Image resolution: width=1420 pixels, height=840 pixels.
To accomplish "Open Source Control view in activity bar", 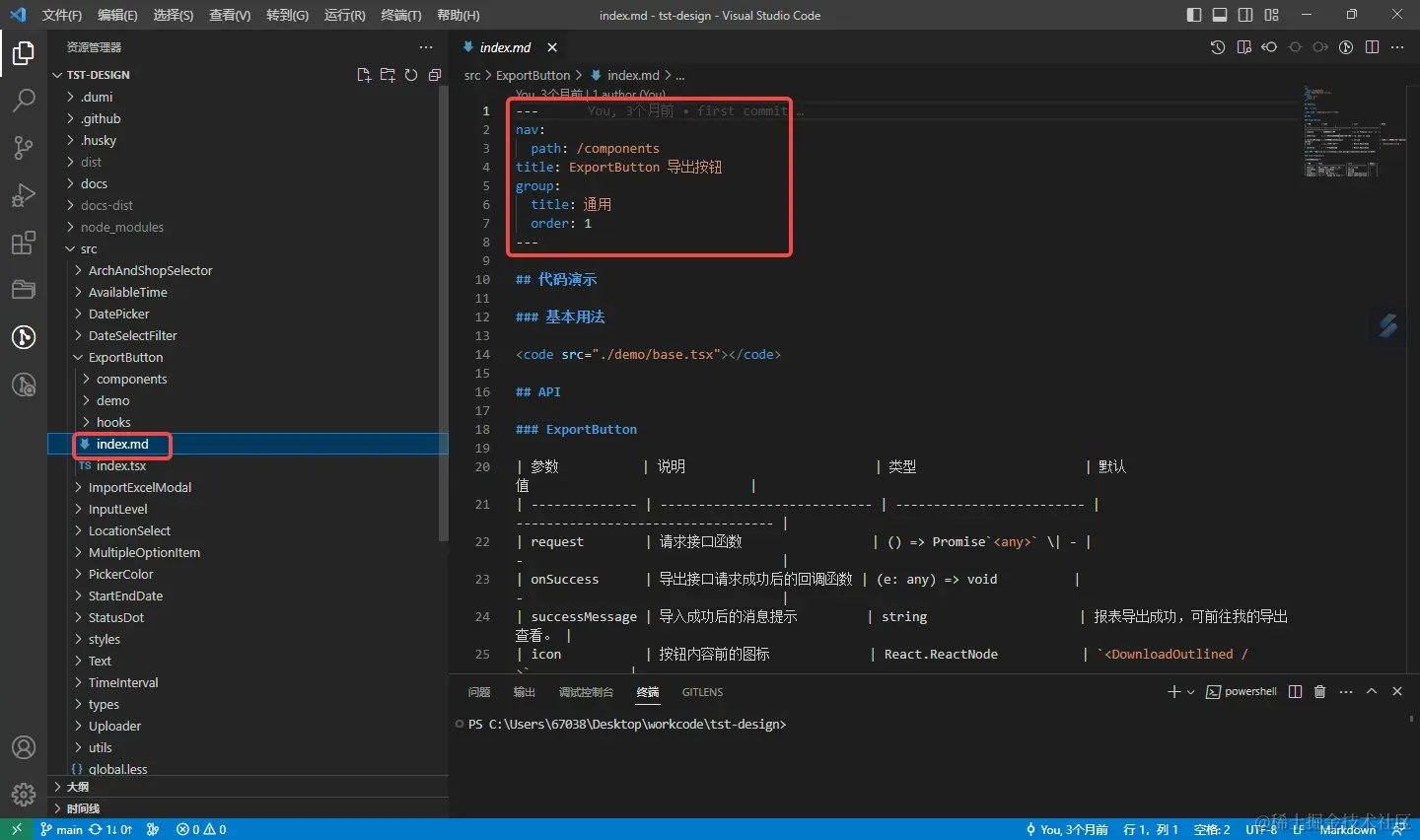I will pos(24,147).
